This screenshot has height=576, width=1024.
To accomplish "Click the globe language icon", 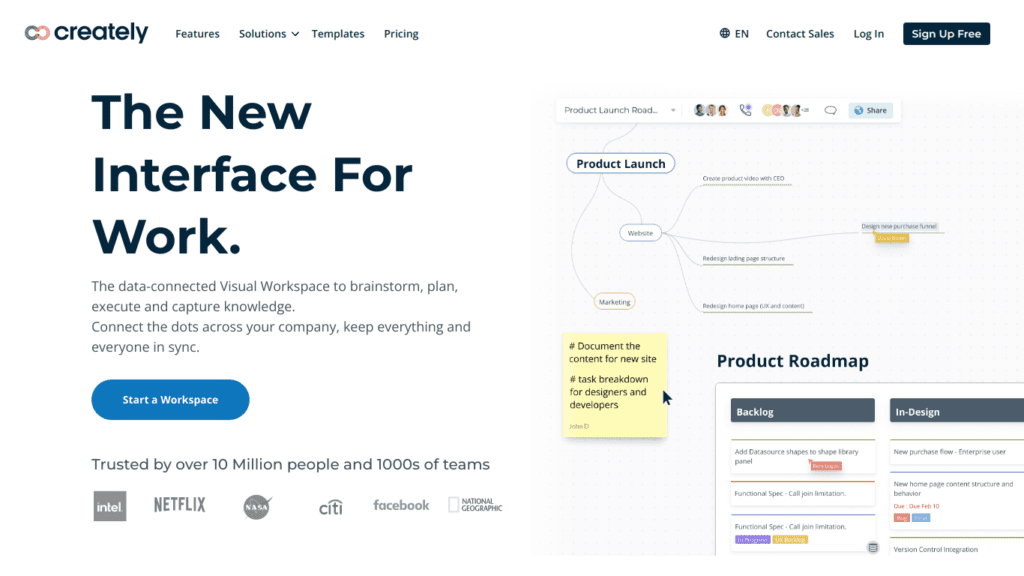I will click(x=725, y=33).
